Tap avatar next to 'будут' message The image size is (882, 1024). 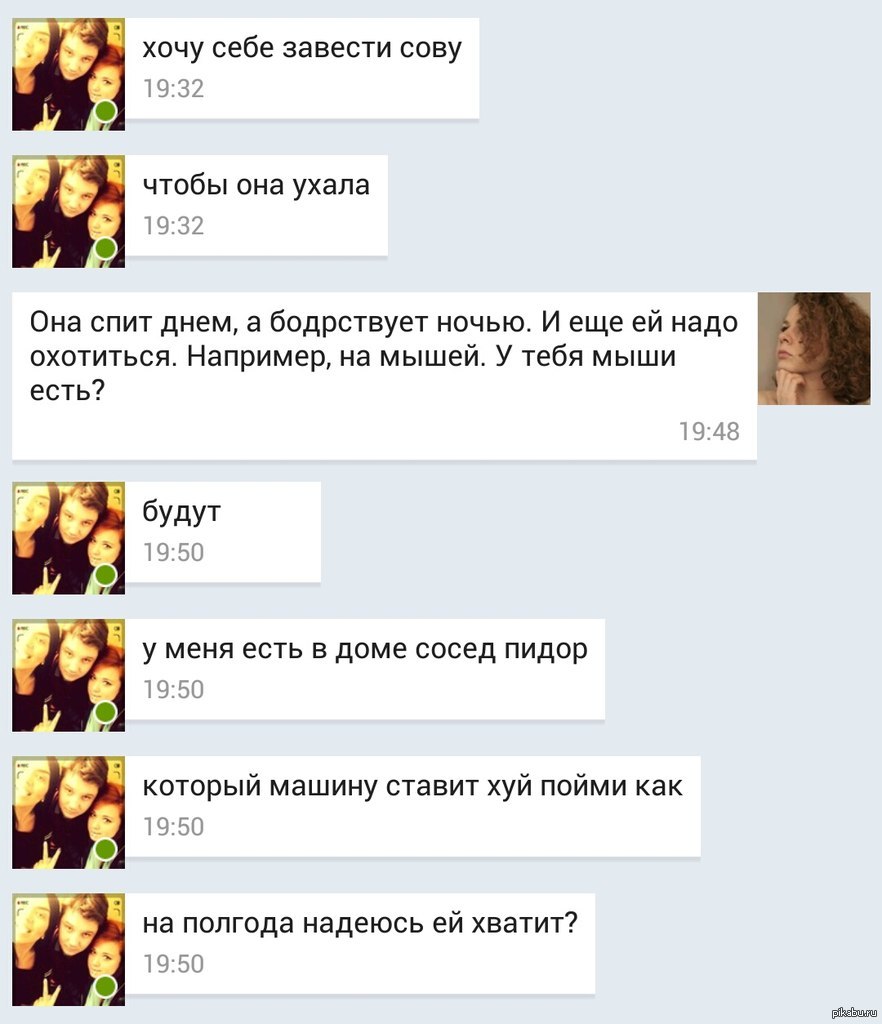click(x=69, y=538)
